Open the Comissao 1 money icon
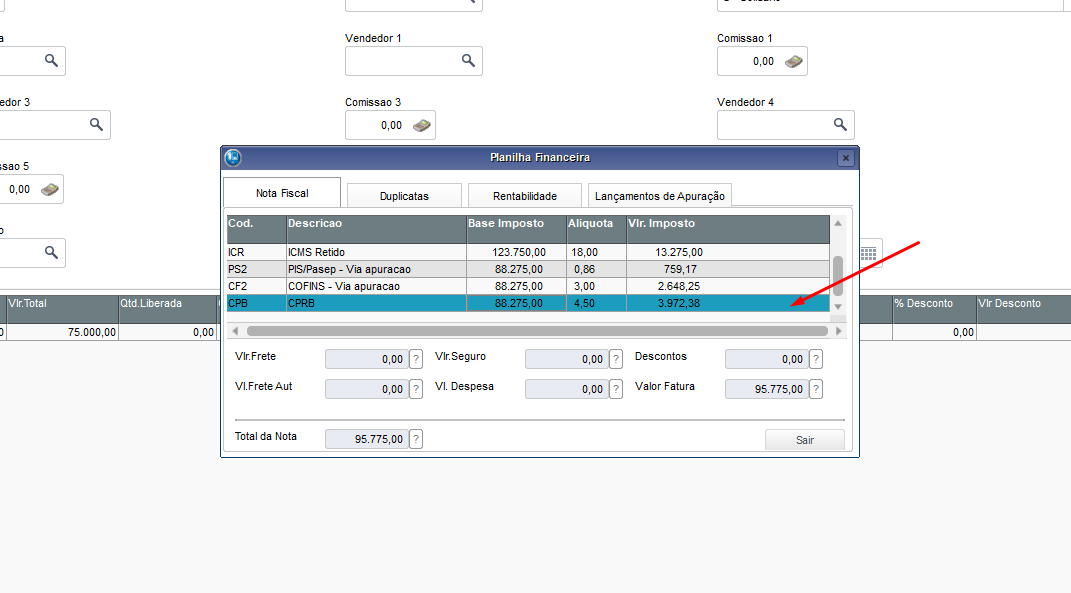Viewport: 1071px width, 593px height. [793, 61]
